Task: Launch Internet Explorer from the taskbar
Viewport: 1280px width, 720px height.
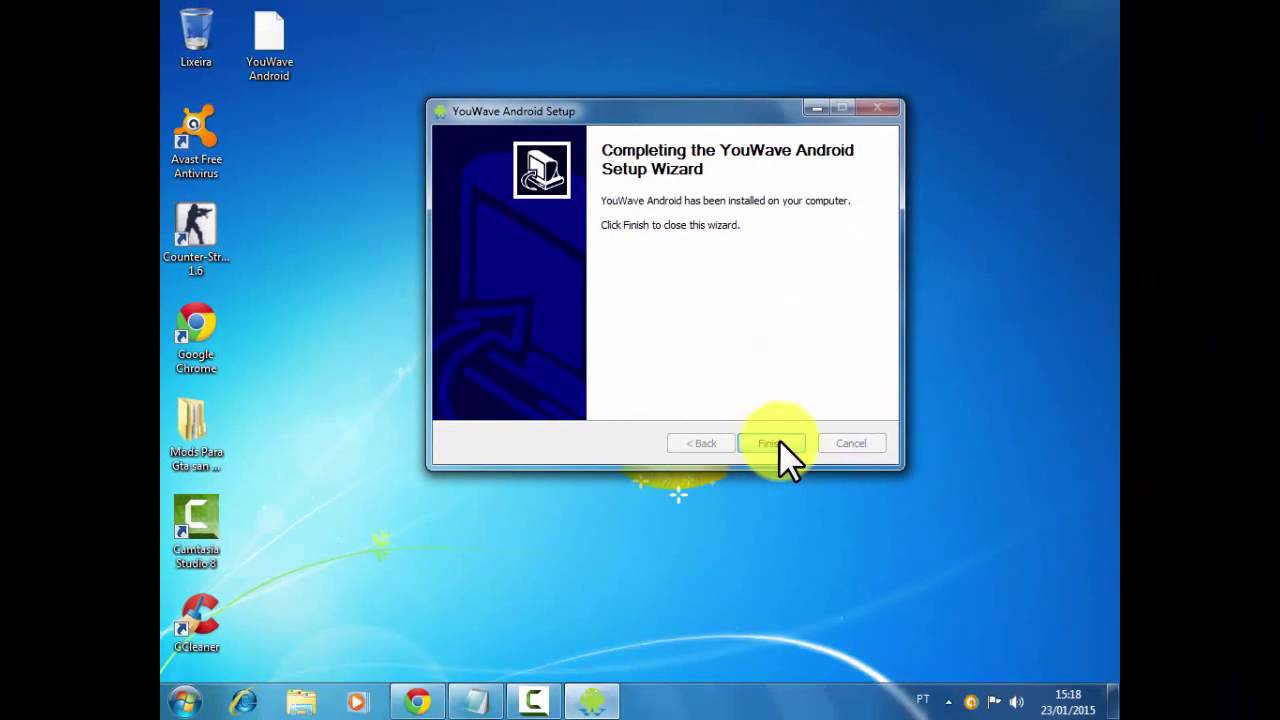Action: coord(243,702)
